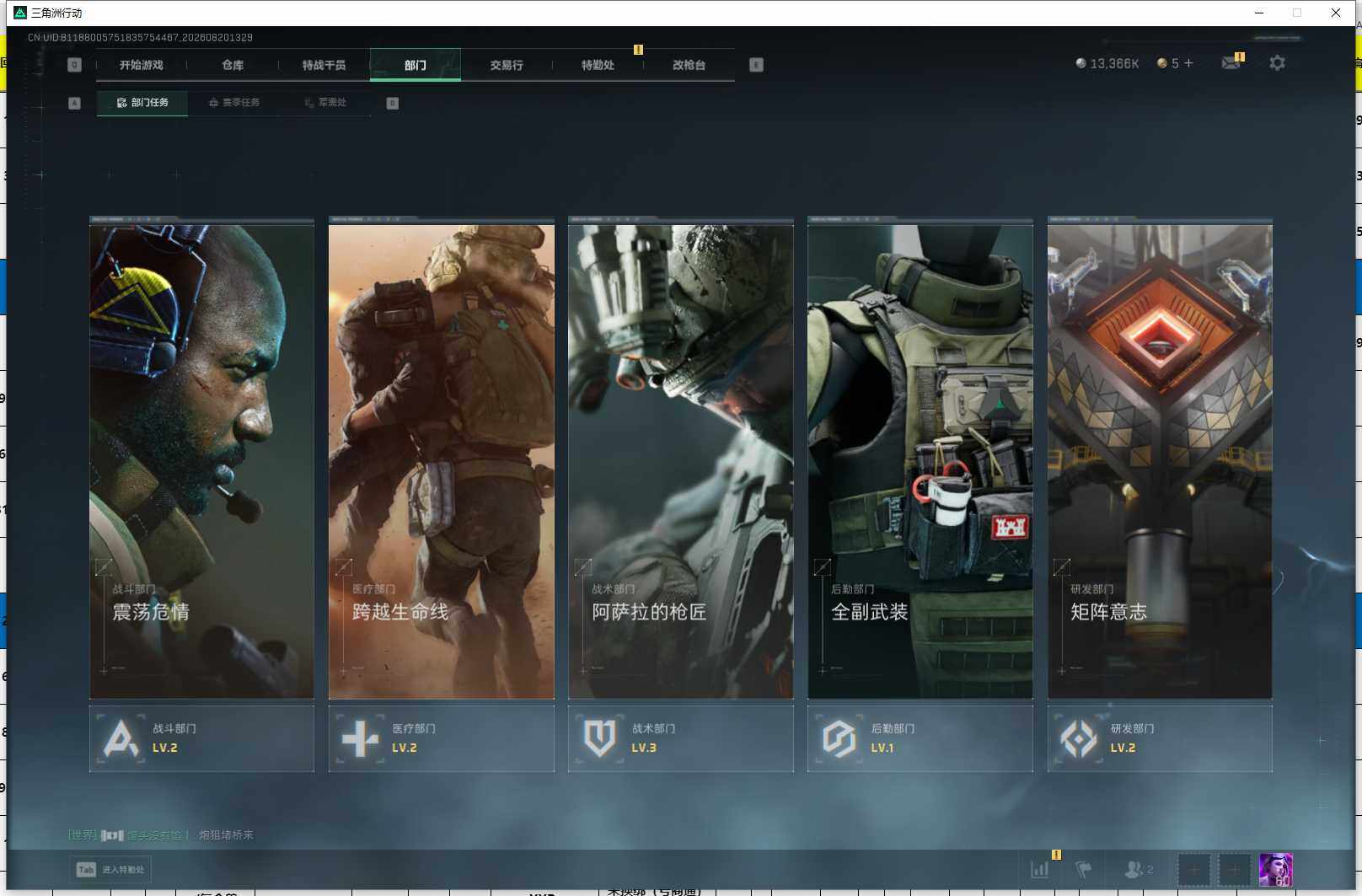The width and height of the screenshot is (1362, 896).
Task: Open the 特战干员 tab
Action: click(324, 65)
